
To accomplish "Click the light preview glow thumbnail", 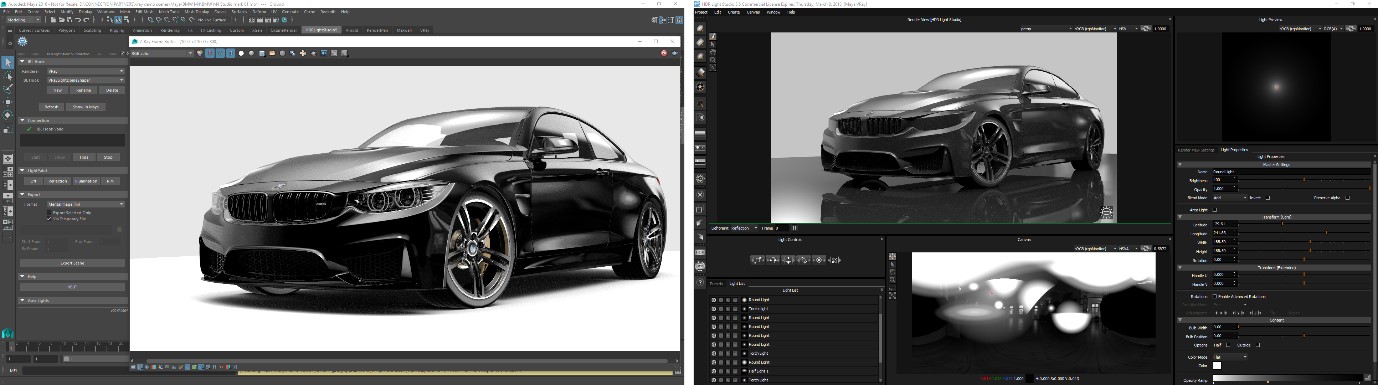I will tap(1275, 86).
